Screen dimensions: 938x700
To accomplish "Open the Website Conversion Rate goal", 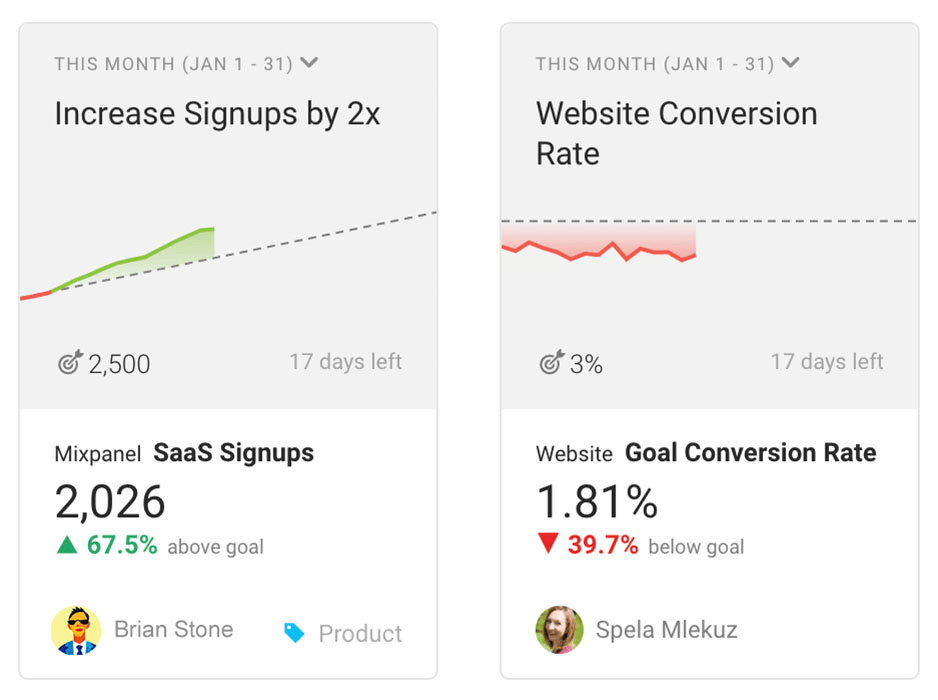I will pos(676,133).
